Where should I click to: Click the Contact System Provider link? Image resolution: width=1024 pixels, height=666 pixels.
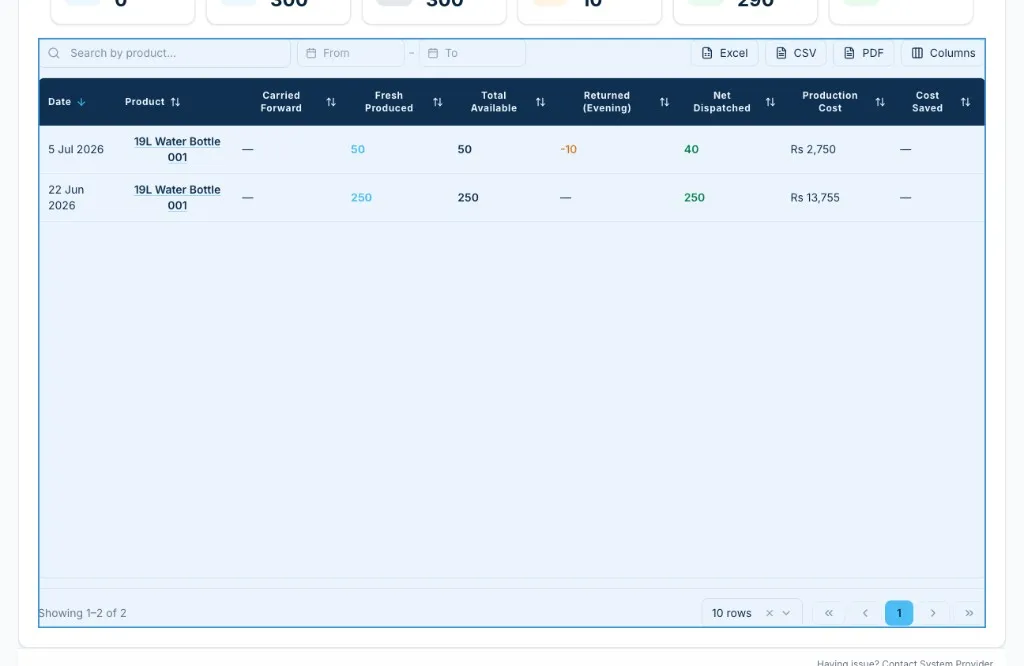pos(937,663)
